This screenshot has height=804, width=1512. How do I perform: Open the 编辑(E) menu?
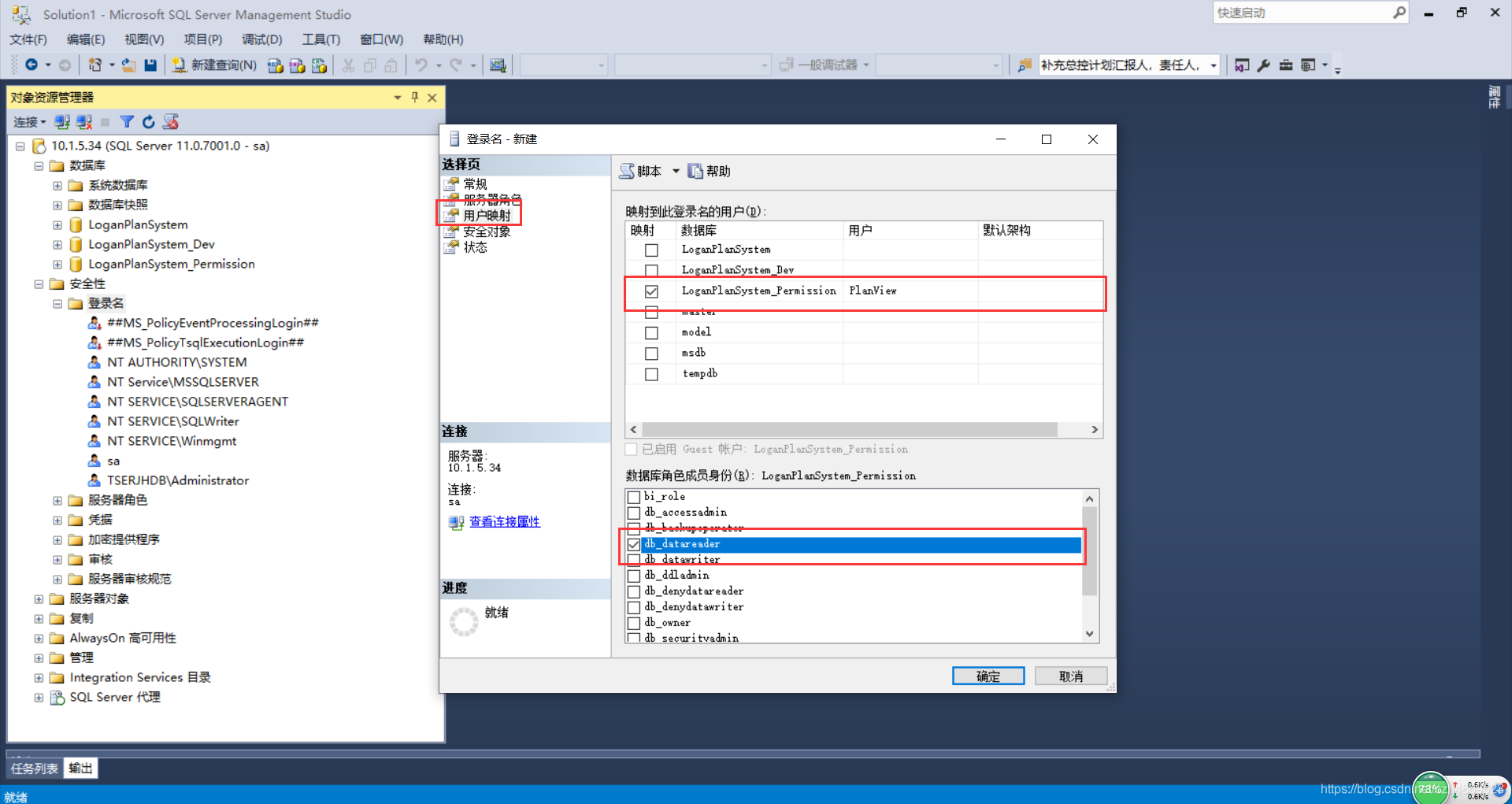[86, 39]
